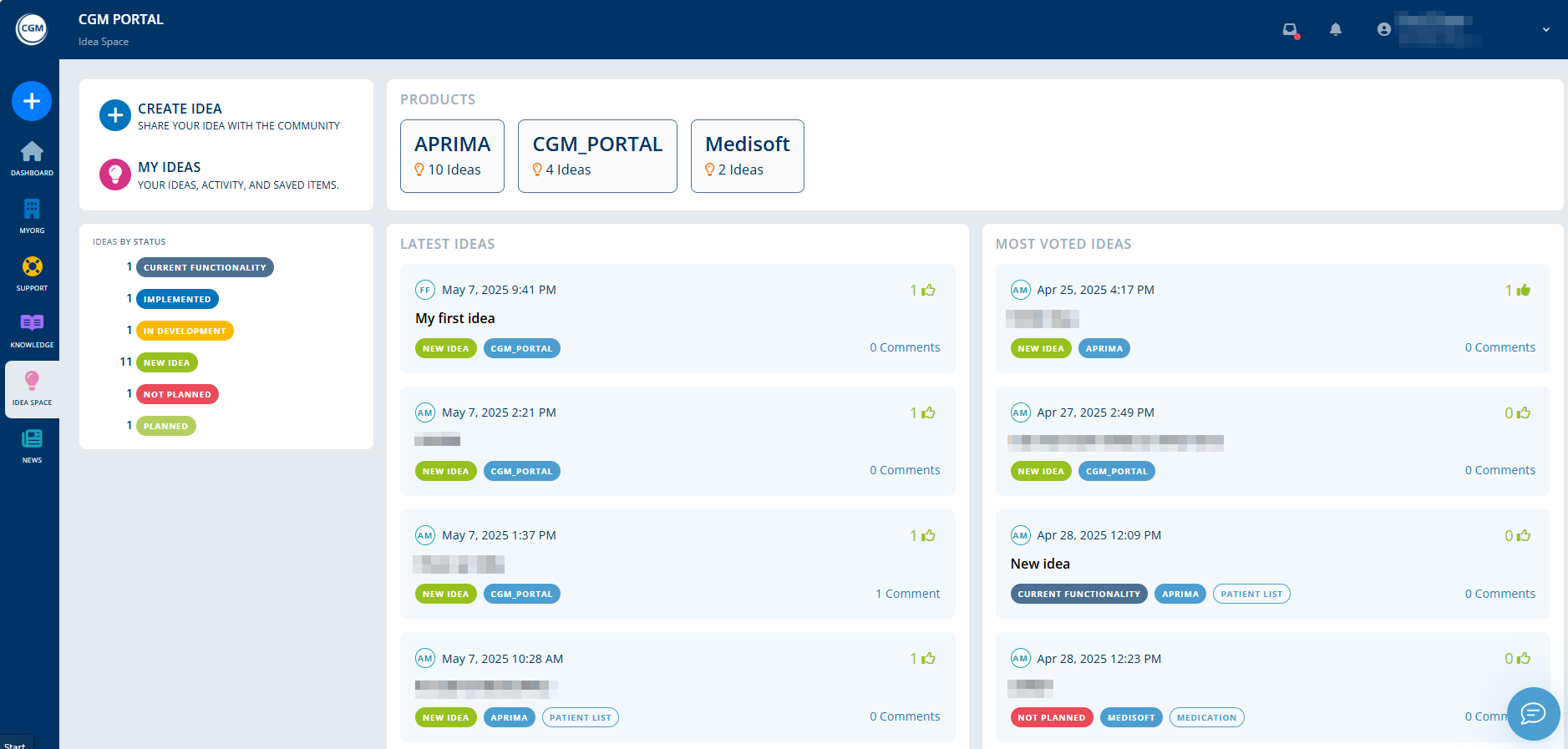Click the blue plus button in sidebar
The width and height of the screenshot is (1568, 749).
[x=32, y=101]
